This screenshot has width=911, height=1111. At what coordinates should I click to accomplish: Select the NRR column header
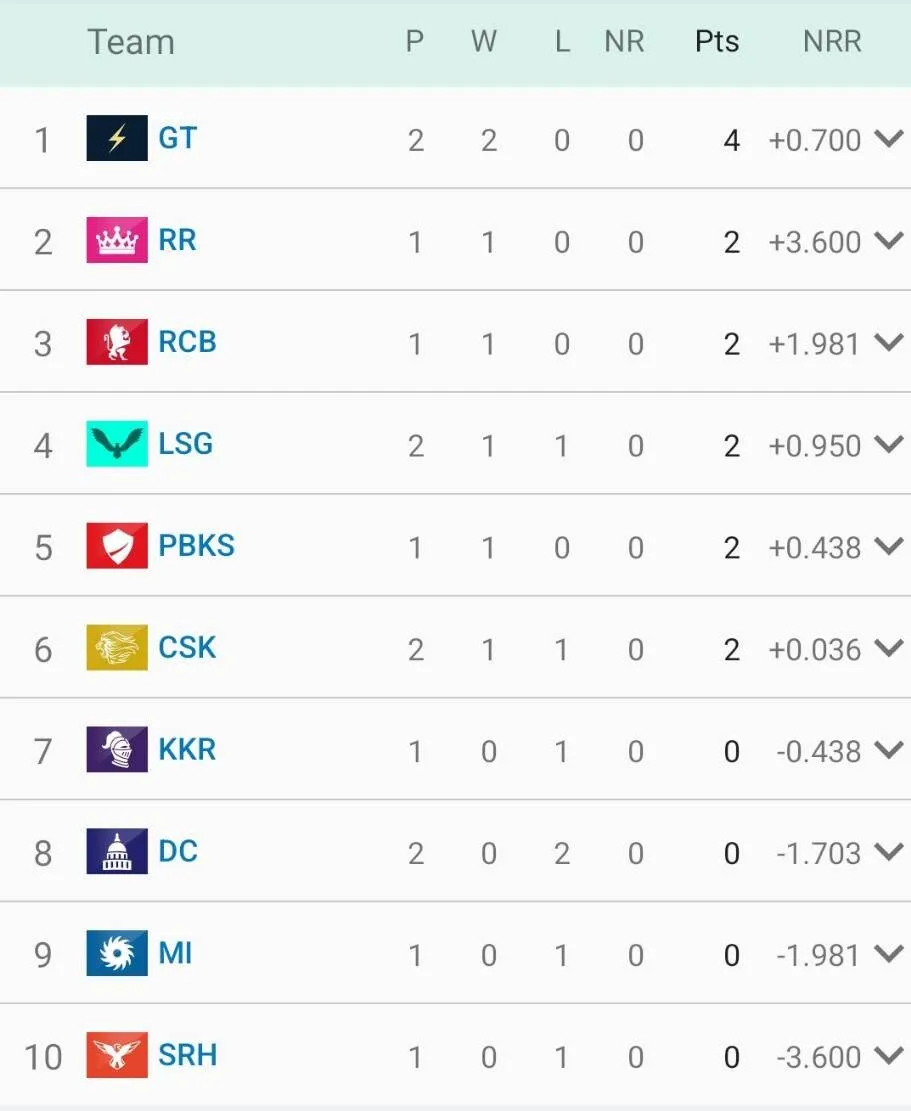832,42
